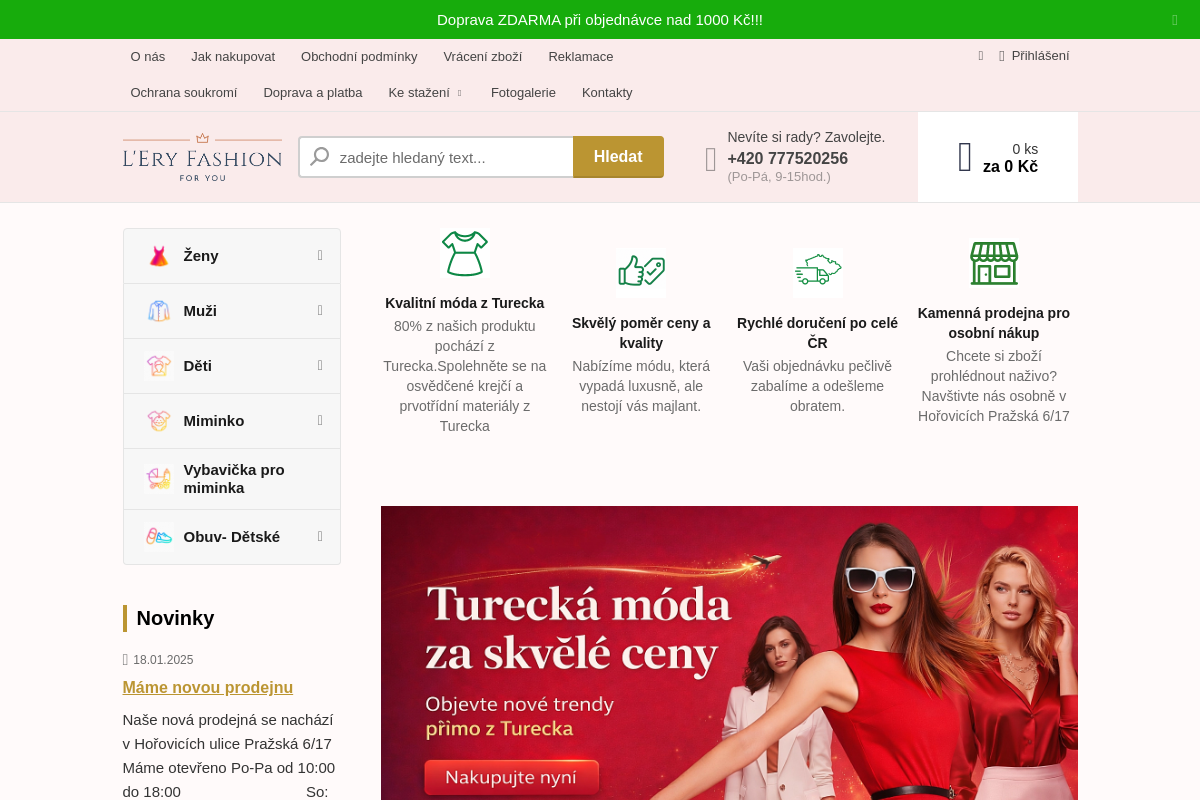Open the shopping cart

(965, 156)
